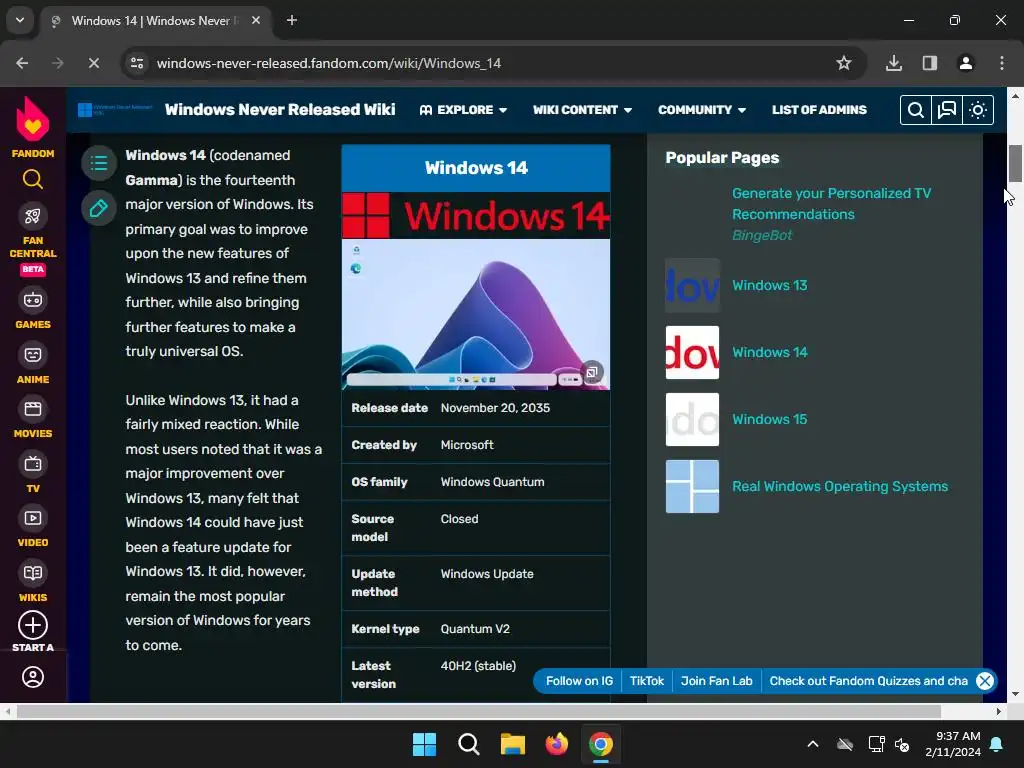
Task: Click the Real Windows Operating Systems thumbnail
Action: pos(692,487)
